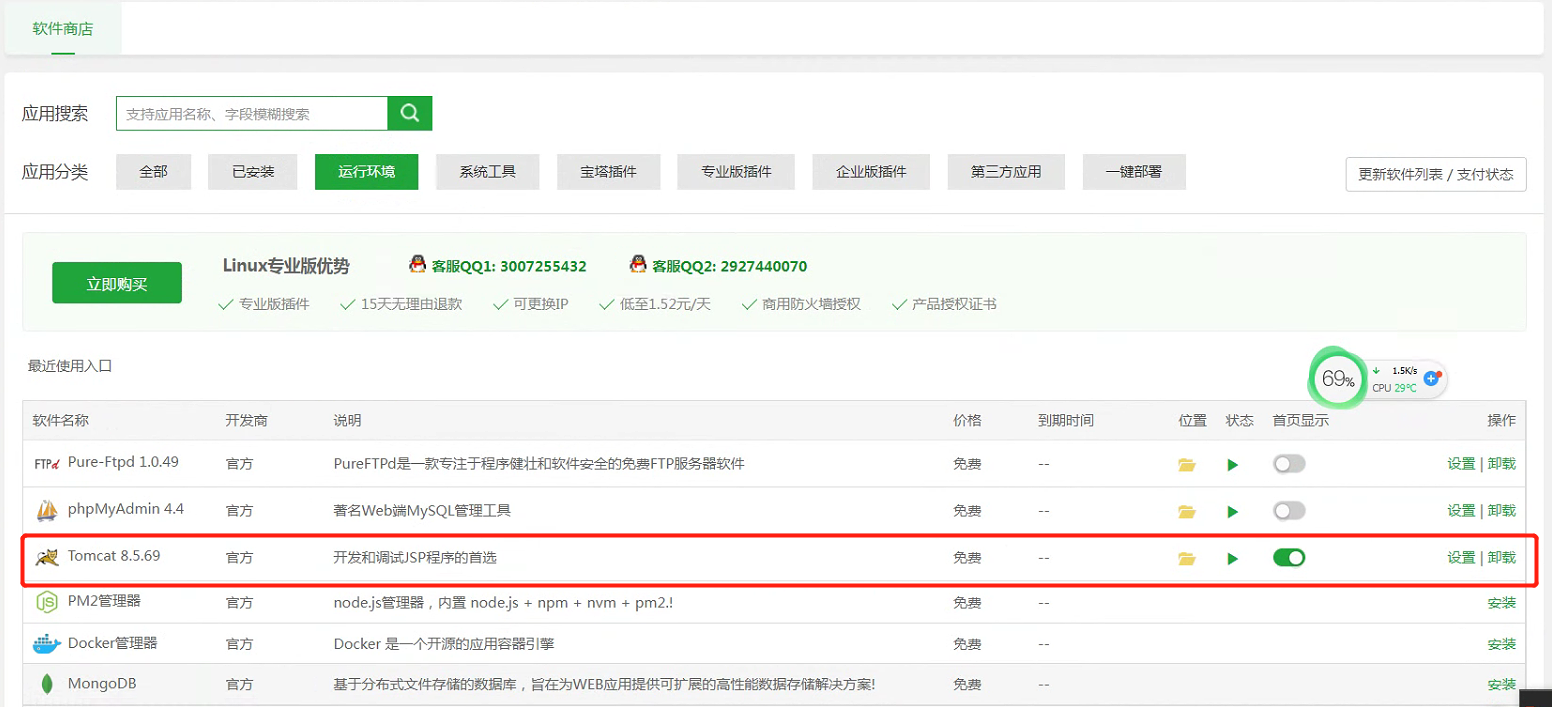Click the 软件名称 column header

pyautogui.click(x=61, y=420)
